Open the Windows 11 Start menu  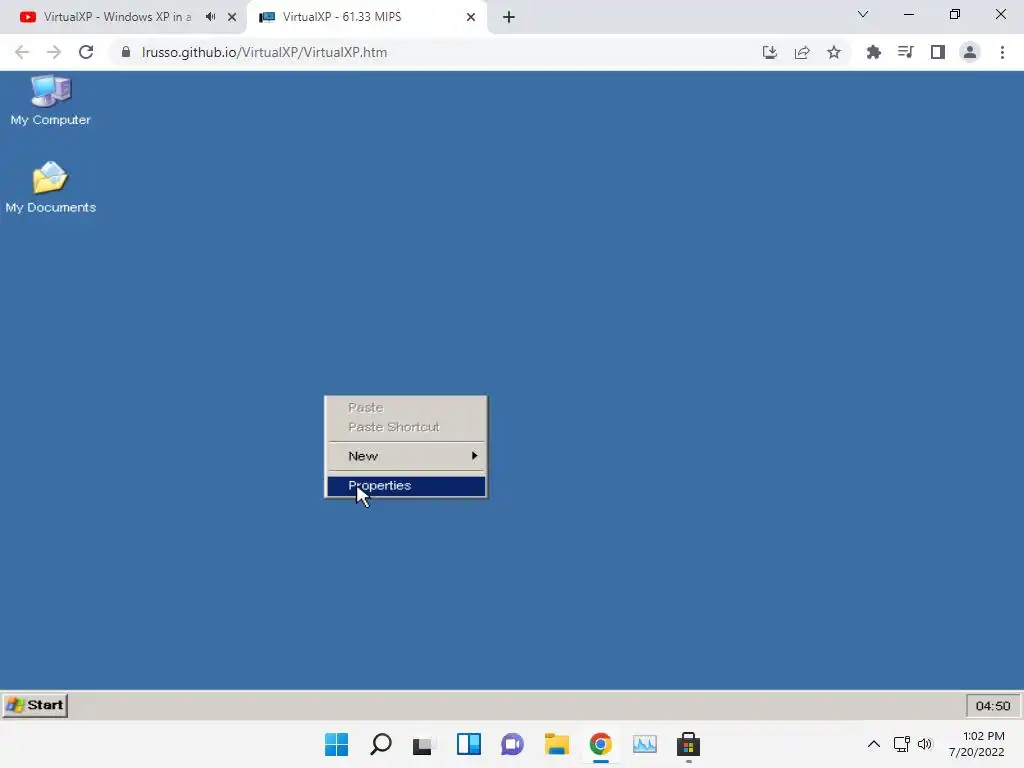[x=336, y=744]
